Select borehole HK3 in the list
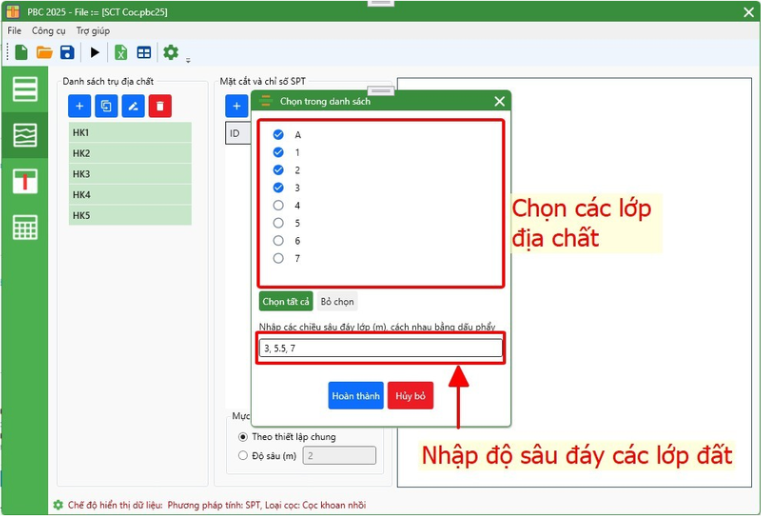This screenshot has height=516, width=765. [x=130, y=174]
